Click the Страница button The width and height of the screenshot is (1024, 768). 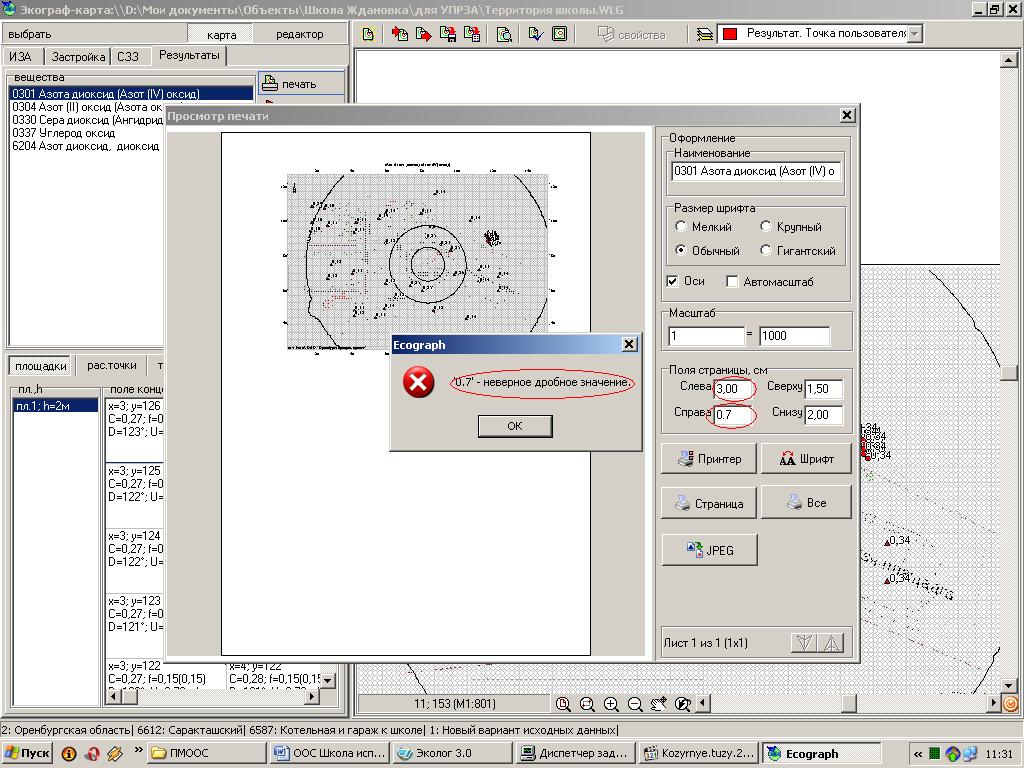(x=709, y=503)
